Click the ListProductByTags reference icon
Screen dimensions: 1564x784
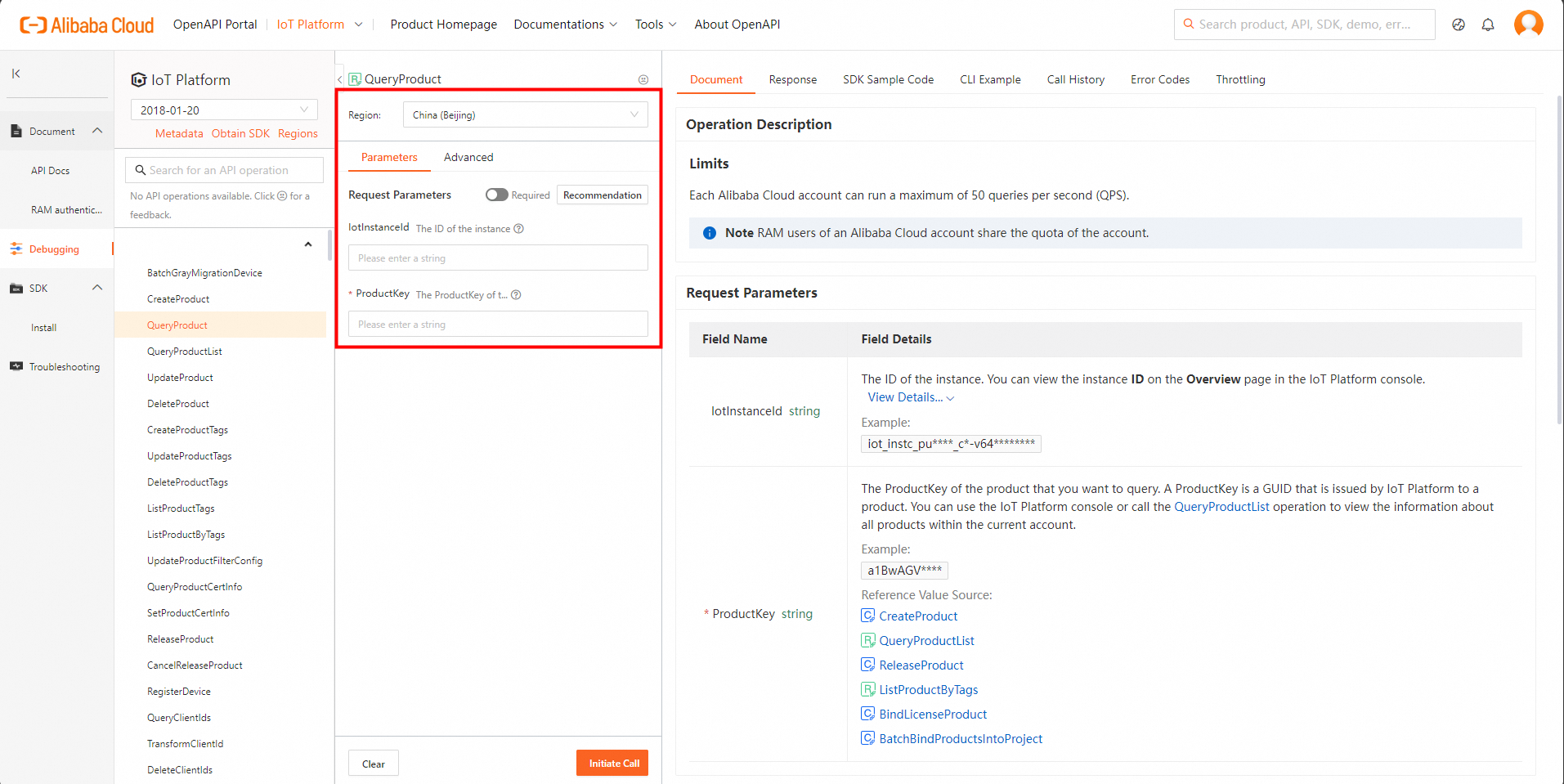point(868,689)
